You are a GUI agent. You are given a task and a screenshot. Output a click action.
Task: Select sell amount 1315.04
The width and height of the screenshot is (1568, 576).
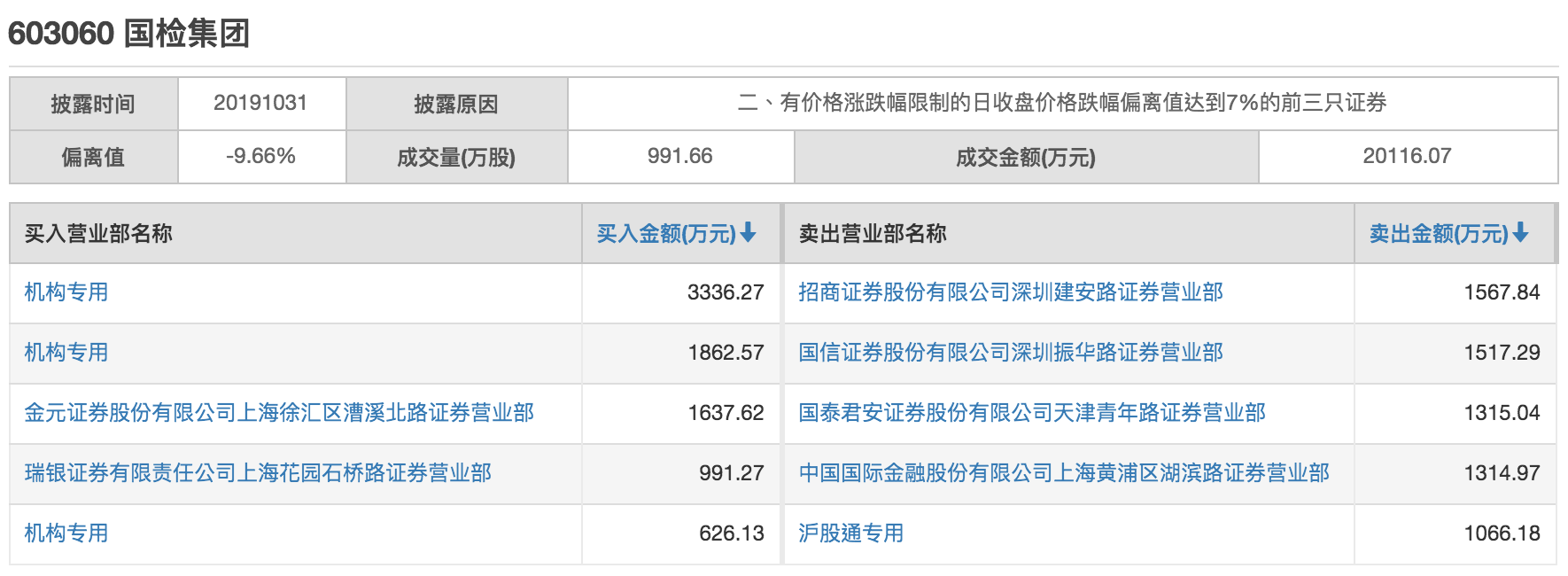click(x=1502, y=413)
